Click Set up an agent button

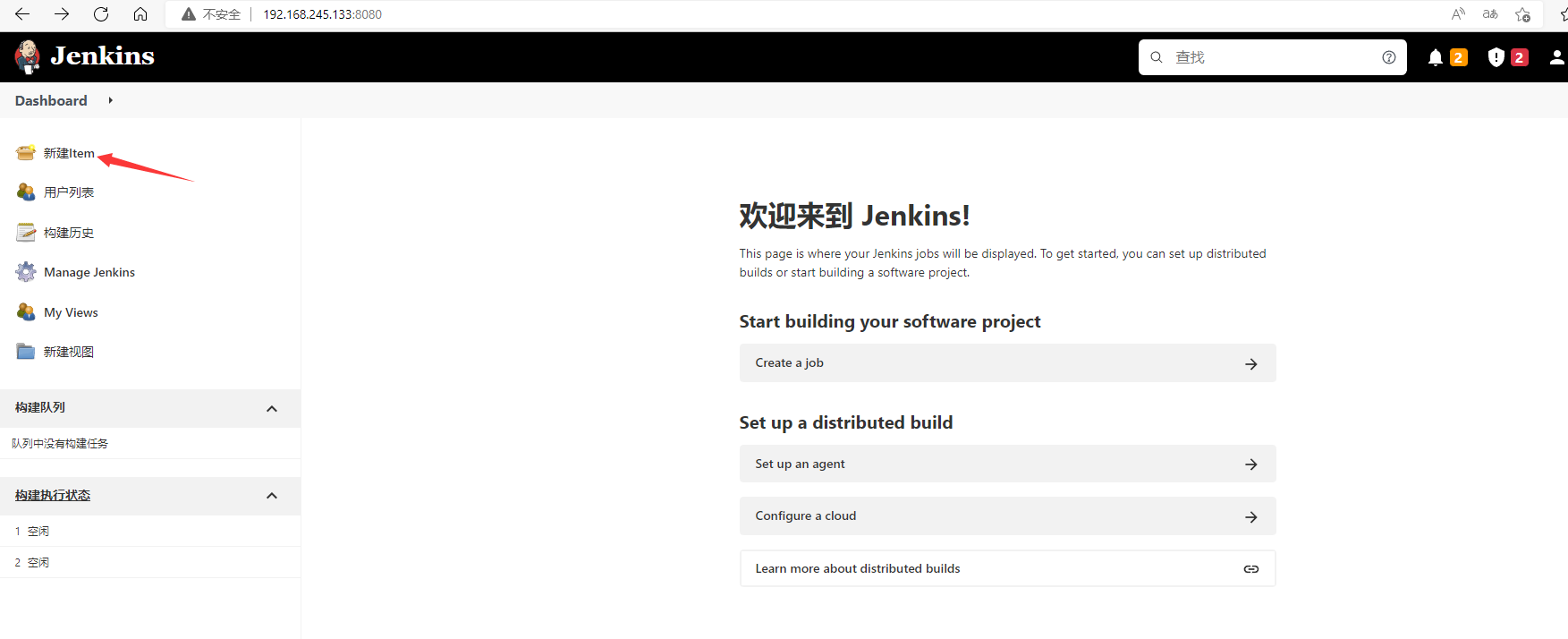(1007, 464)
